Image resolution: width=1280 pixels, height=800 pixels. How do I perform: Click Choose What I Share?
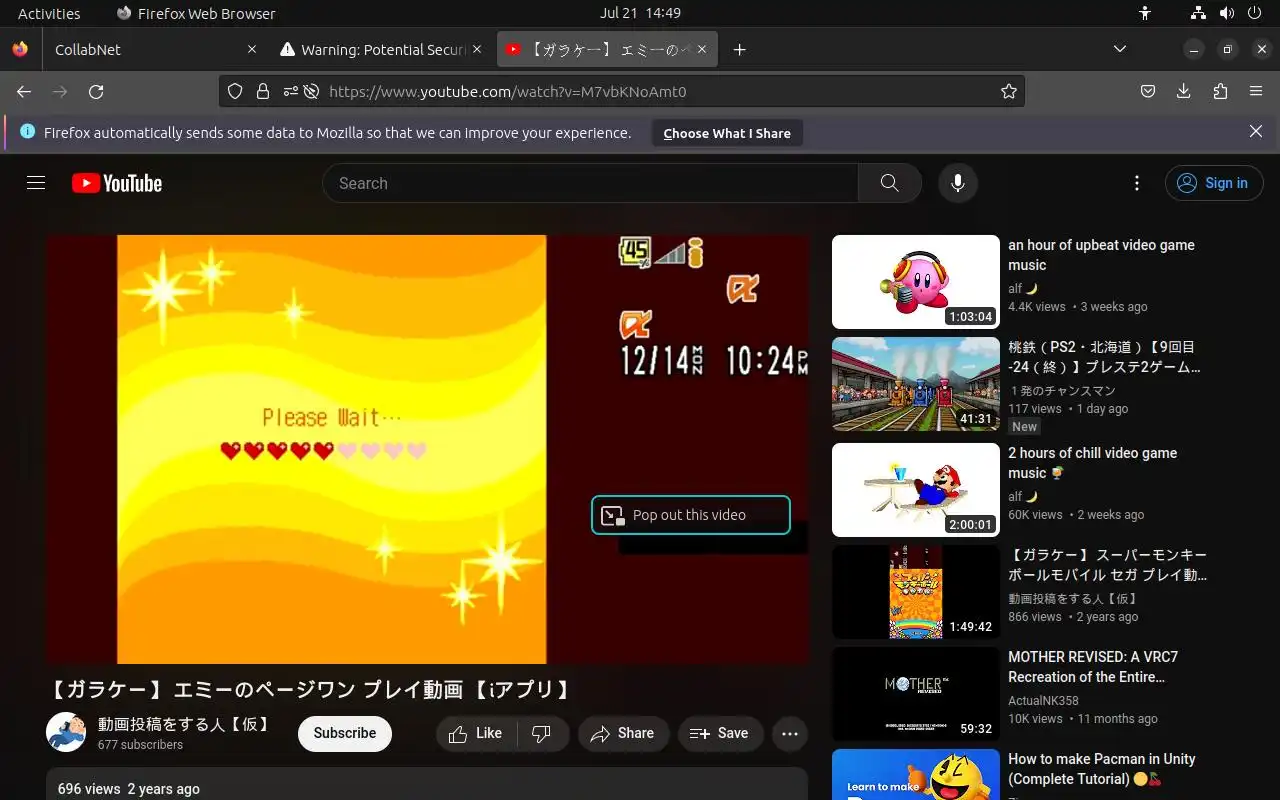(x=727, y=133)
